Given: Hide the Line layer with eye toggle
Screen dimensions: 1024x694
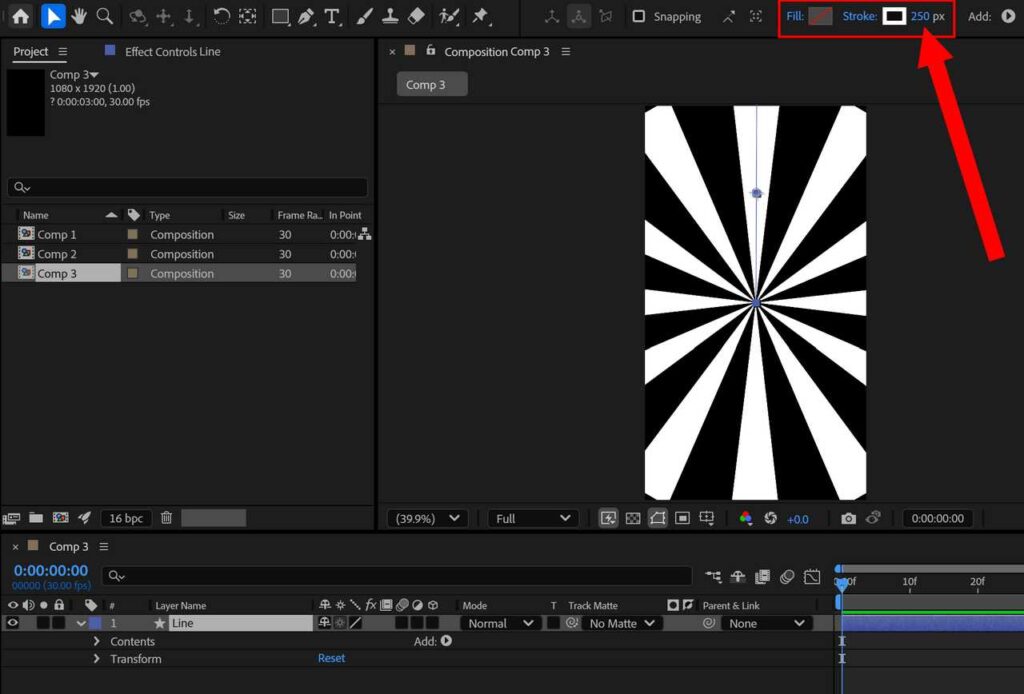Looking at the screenshot, I should point(12,623).
